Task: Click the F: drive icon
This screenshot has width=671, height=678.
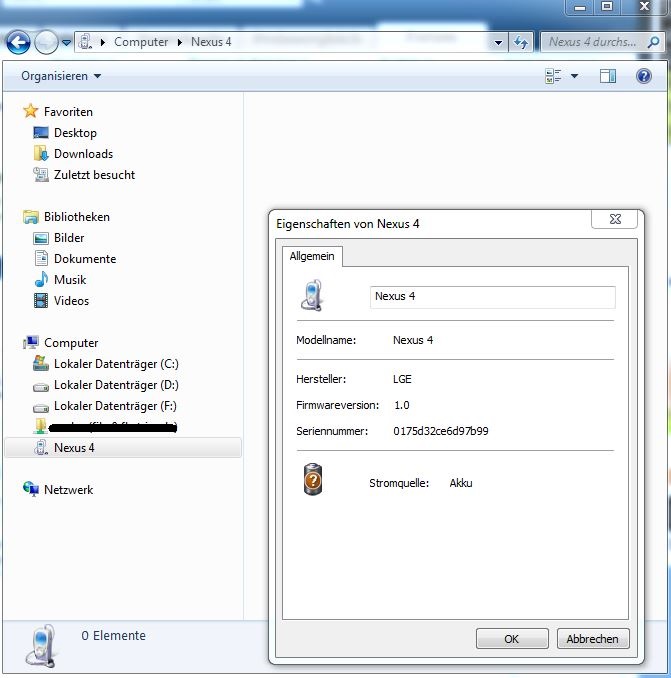Action: (41, 408)
